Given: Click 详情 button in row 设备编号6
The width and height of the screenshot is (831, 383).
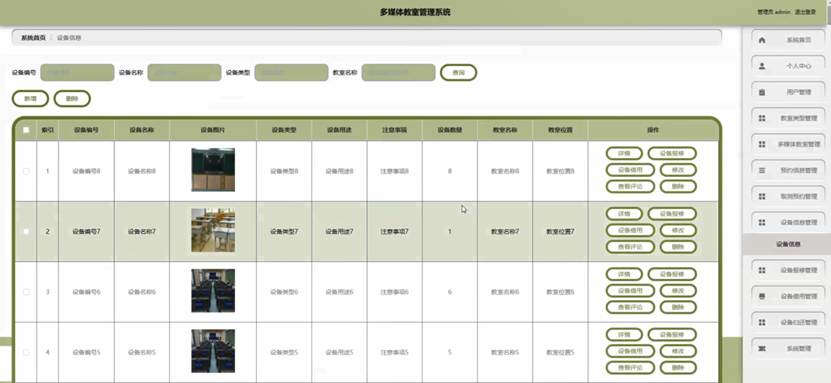Looking at the screenshot, I should (624, 274).
